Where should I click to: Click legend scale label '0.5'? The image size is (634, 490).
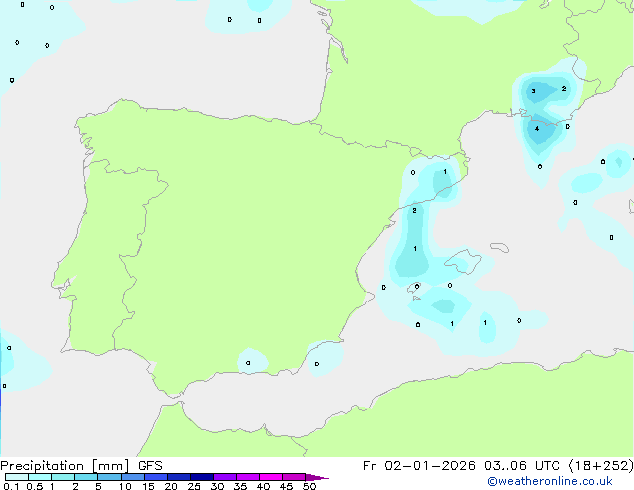pyautogui.click(x=35, y=486)
